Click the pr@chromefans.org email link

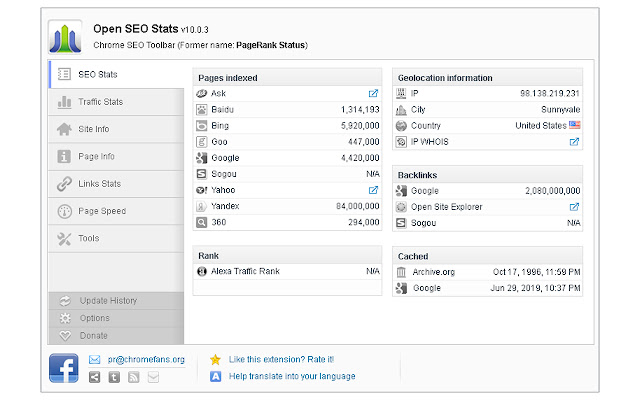click(137, 359)
